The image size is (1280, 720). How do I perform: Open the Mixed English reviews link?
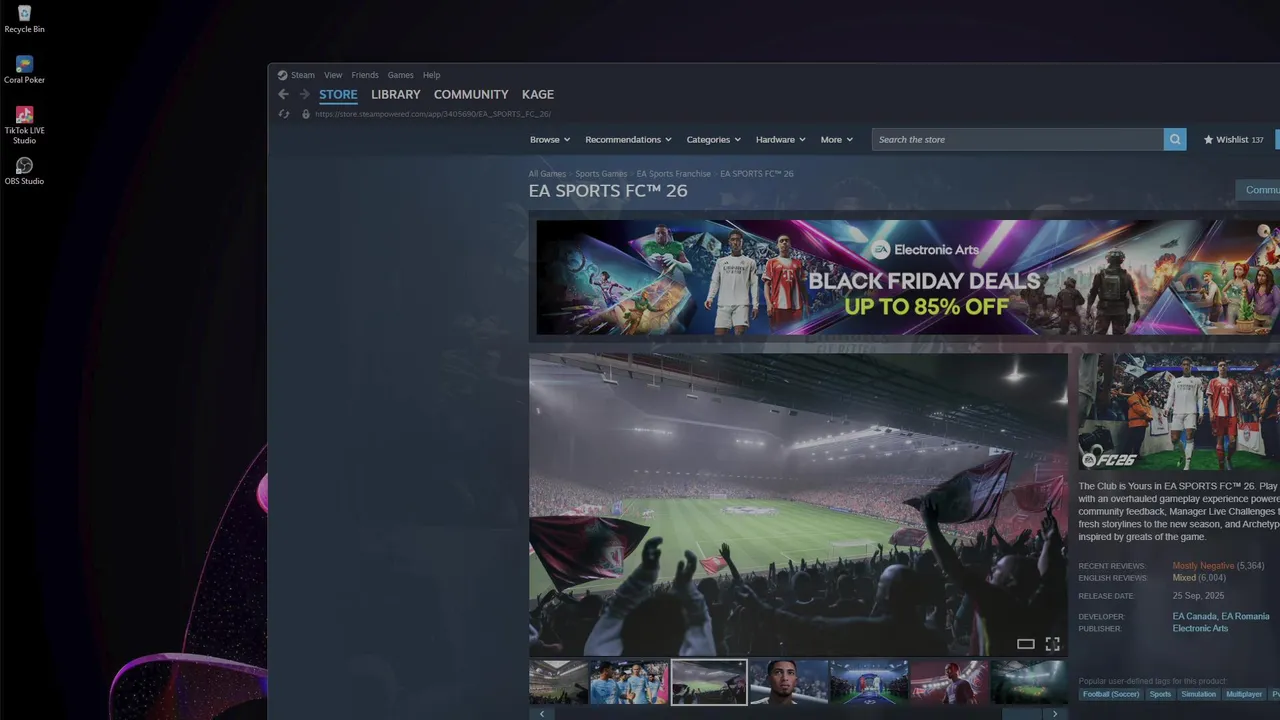coord(1184,578)
